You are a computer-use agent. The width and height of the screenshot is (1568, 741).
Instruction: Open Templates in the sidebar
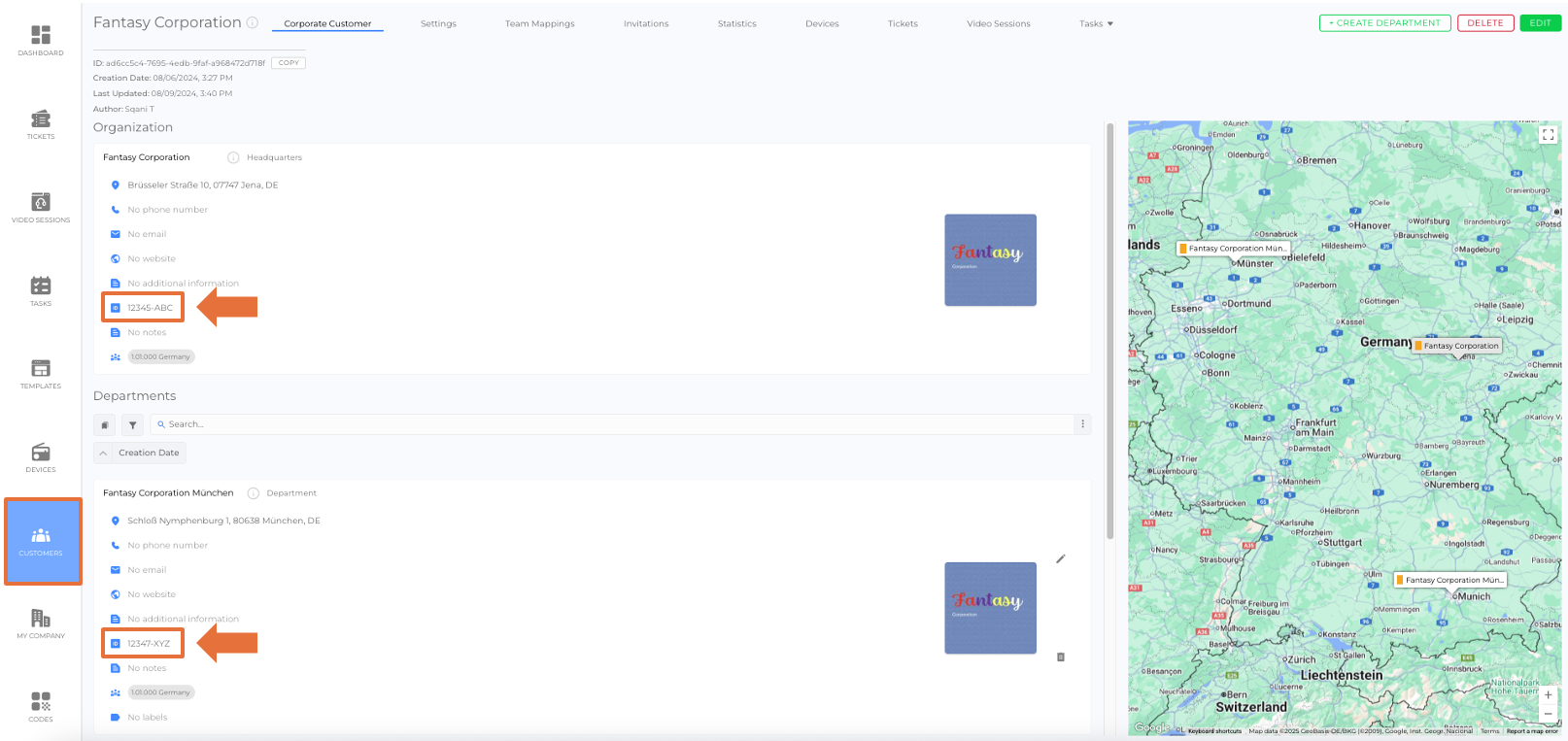[x=41, y=373]
